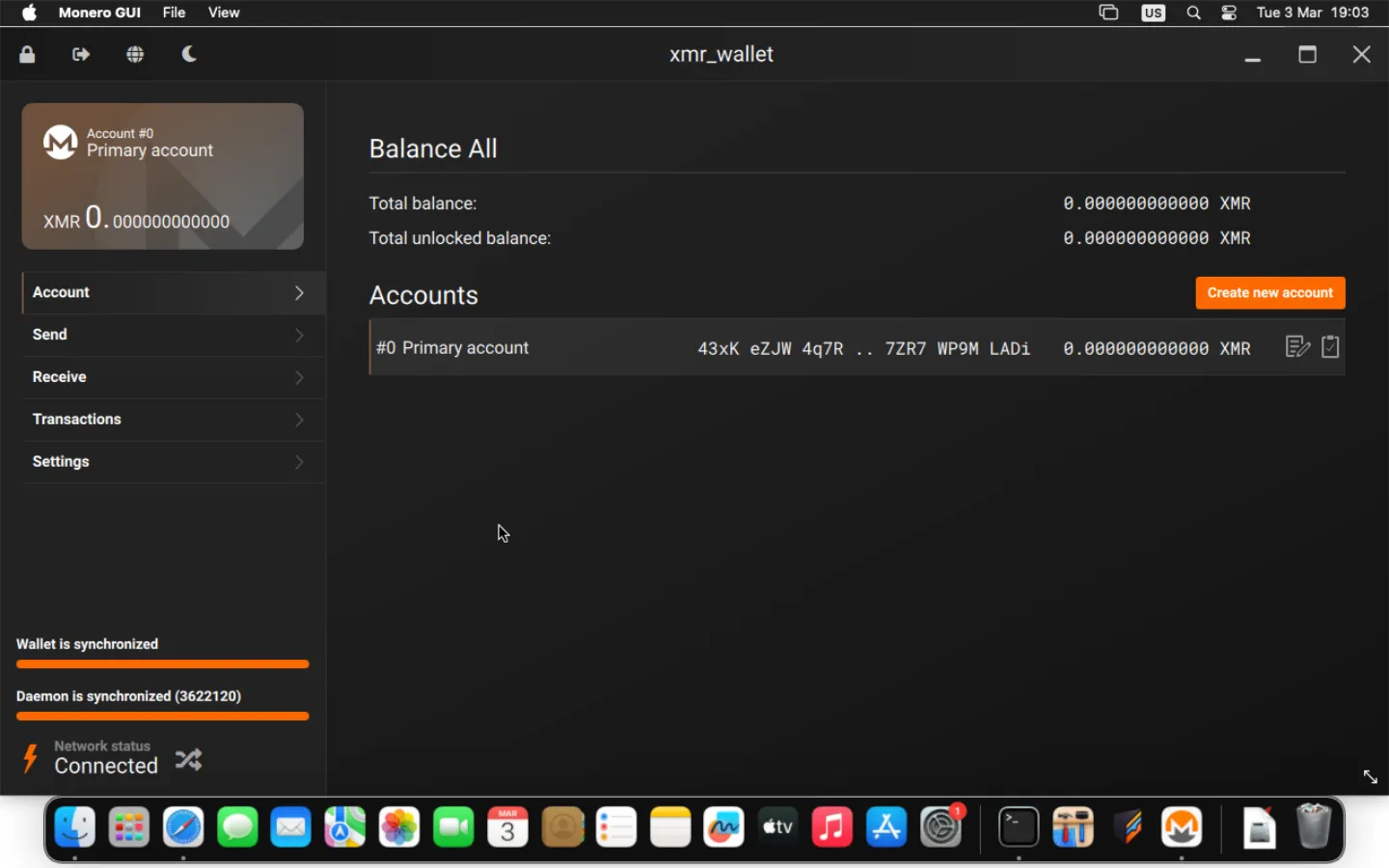This screenshot has height=868, width=1389.
Task: Click the xmr_wallet window title
Action: click(x=722, y=55)
